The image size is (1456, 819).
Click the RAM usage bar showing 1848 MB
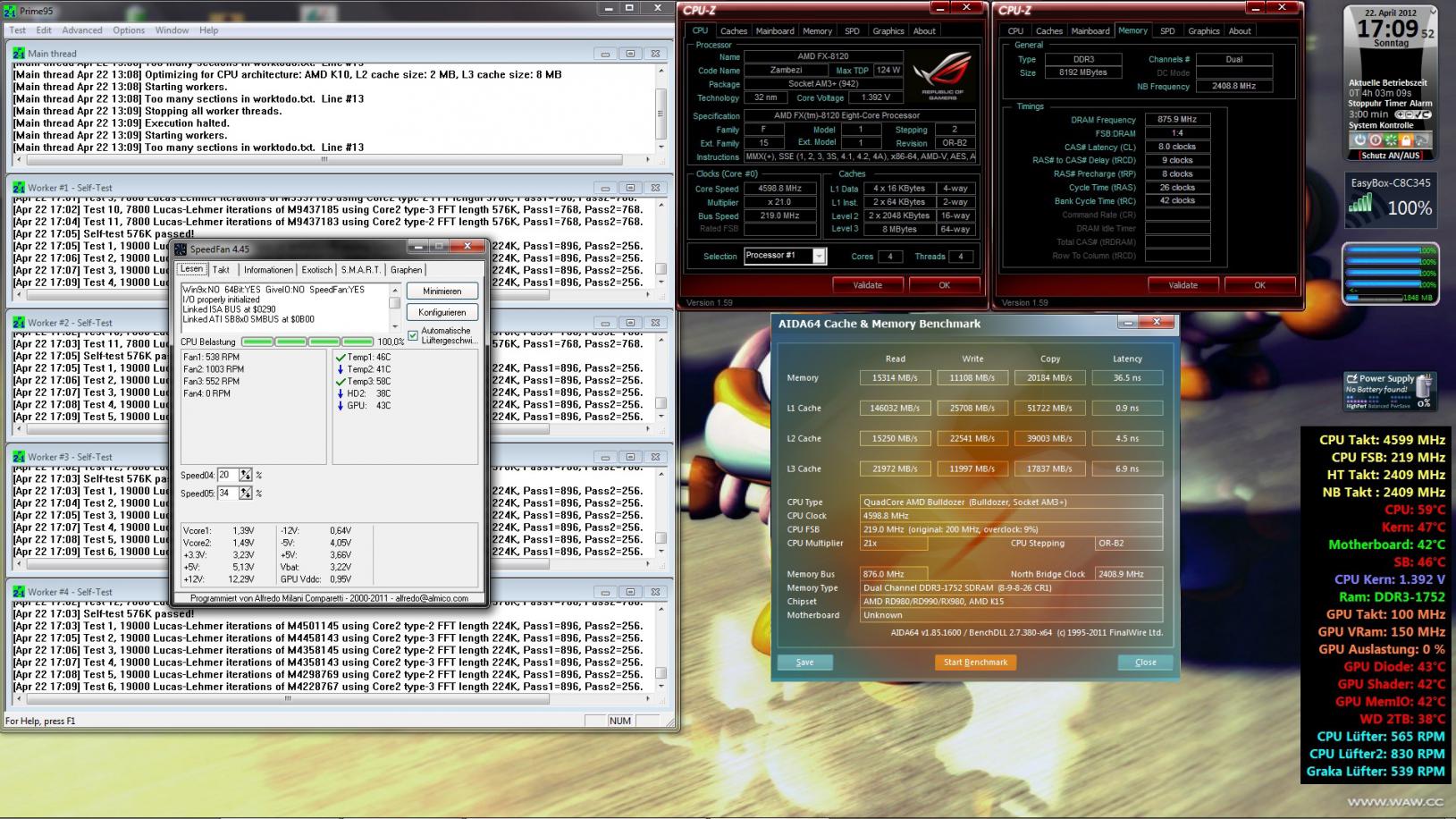tap(1374, 298)
